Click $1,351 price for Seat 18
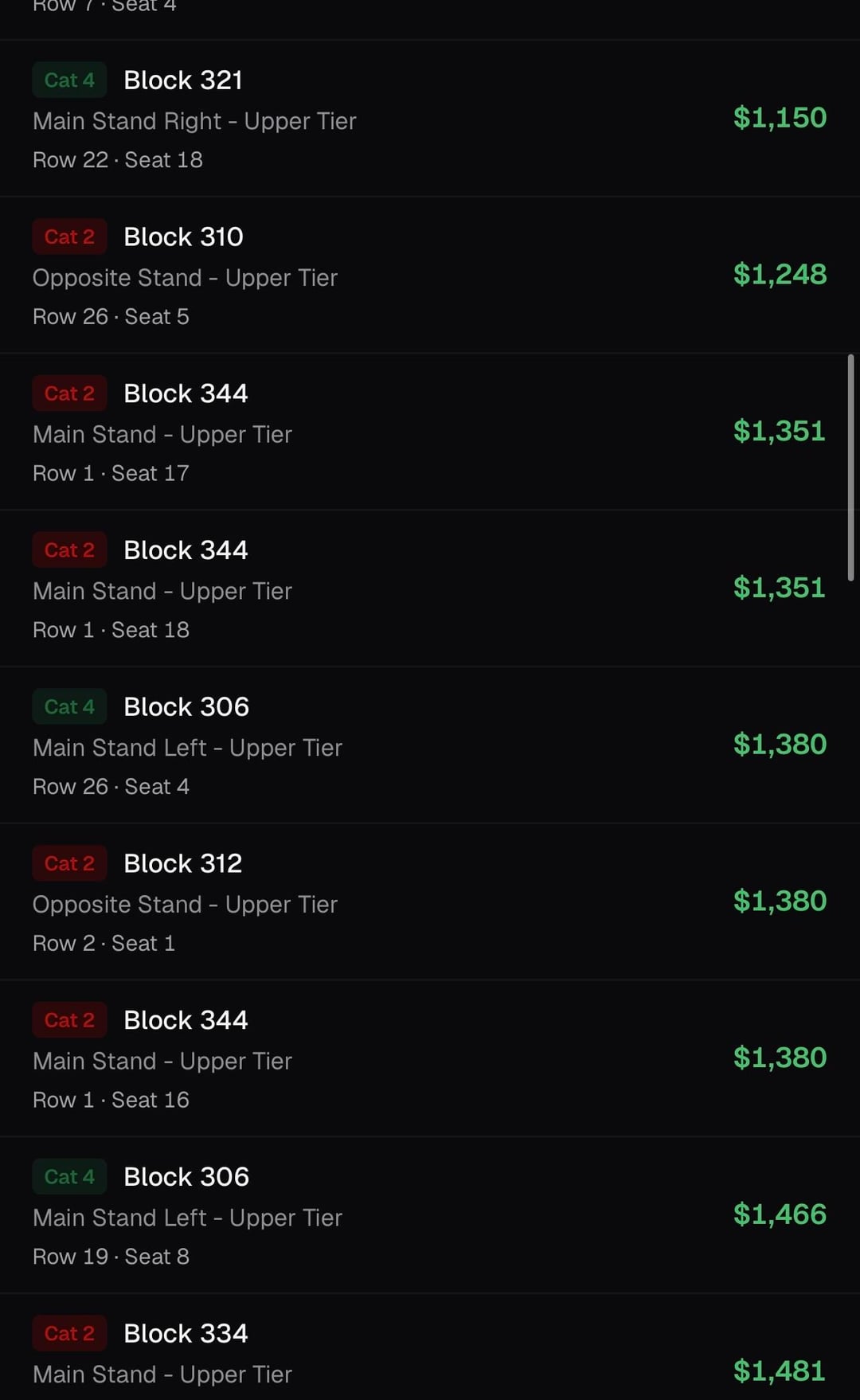Image resolution: width=860 pixels, height=1400 pixels. [x=779, y=588]
